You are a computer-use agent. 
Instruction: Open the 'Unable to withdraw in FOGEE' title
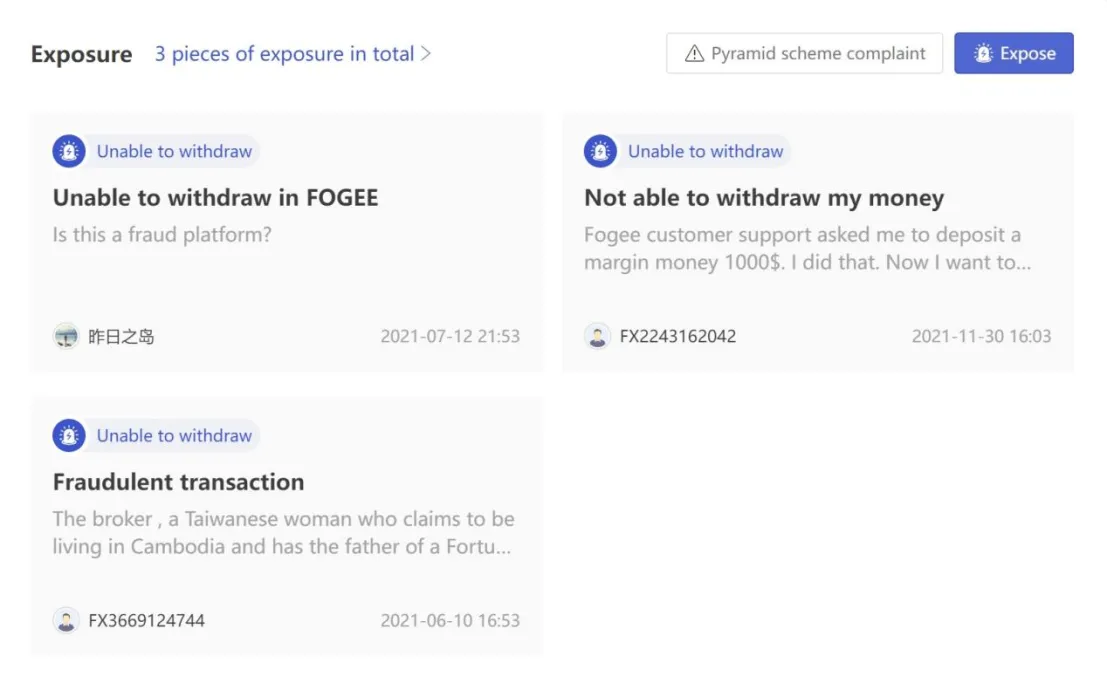point(215,198)
